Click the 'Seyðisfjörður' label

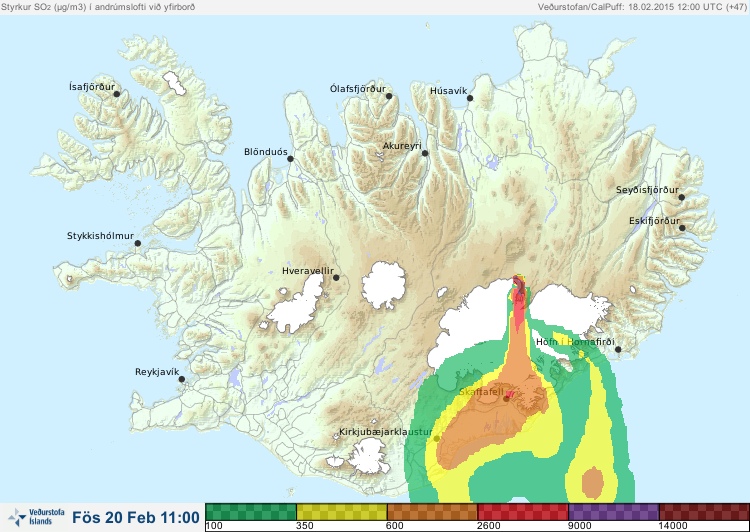(x=647, y=190)
